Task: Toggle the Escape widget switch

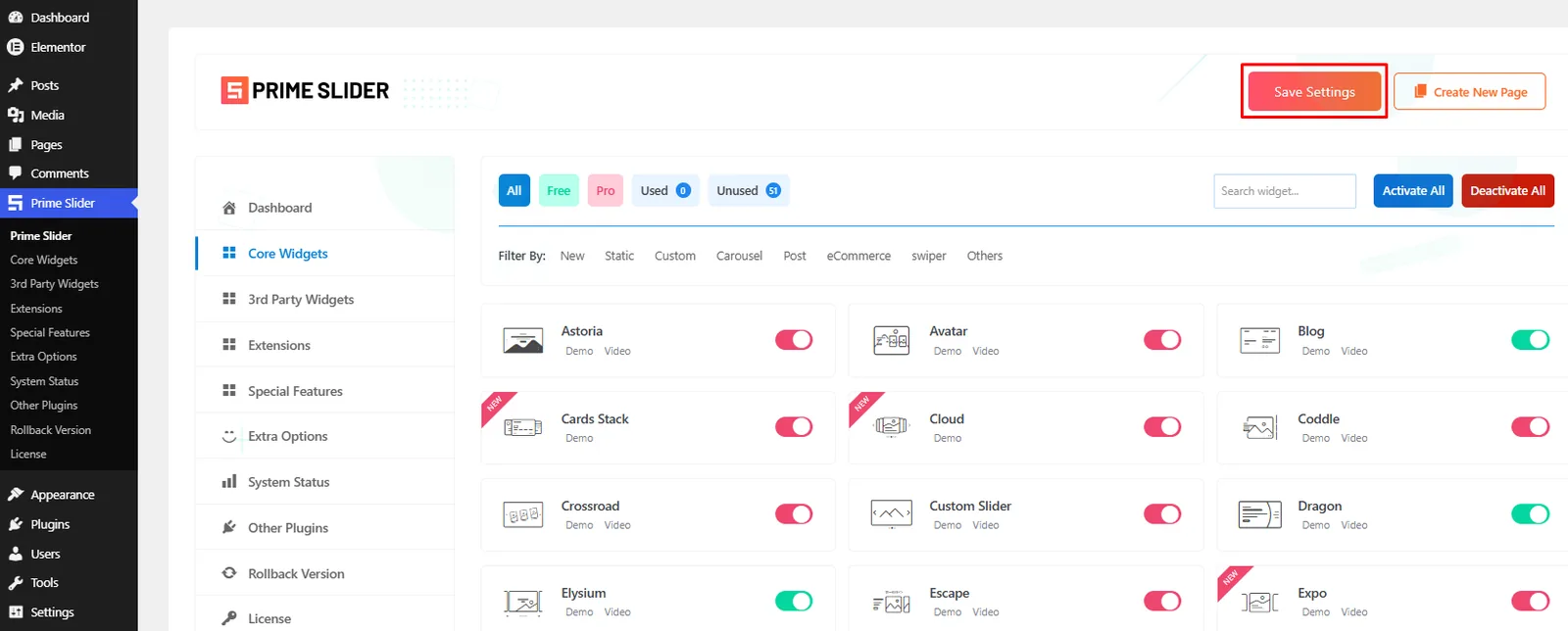Action: point(1162,602)
